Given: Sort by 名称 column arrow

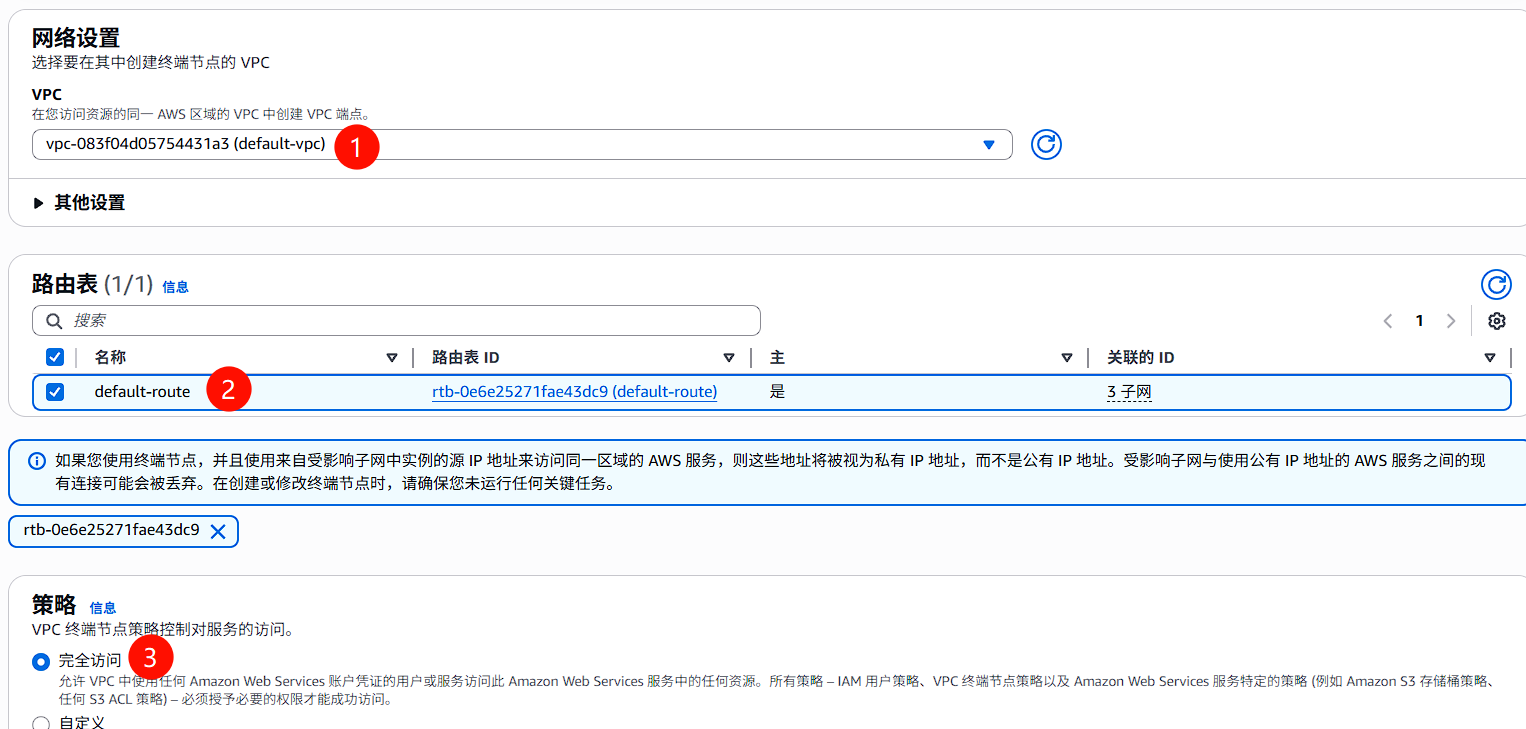Looking at the screenshot, I should [392, 358].
